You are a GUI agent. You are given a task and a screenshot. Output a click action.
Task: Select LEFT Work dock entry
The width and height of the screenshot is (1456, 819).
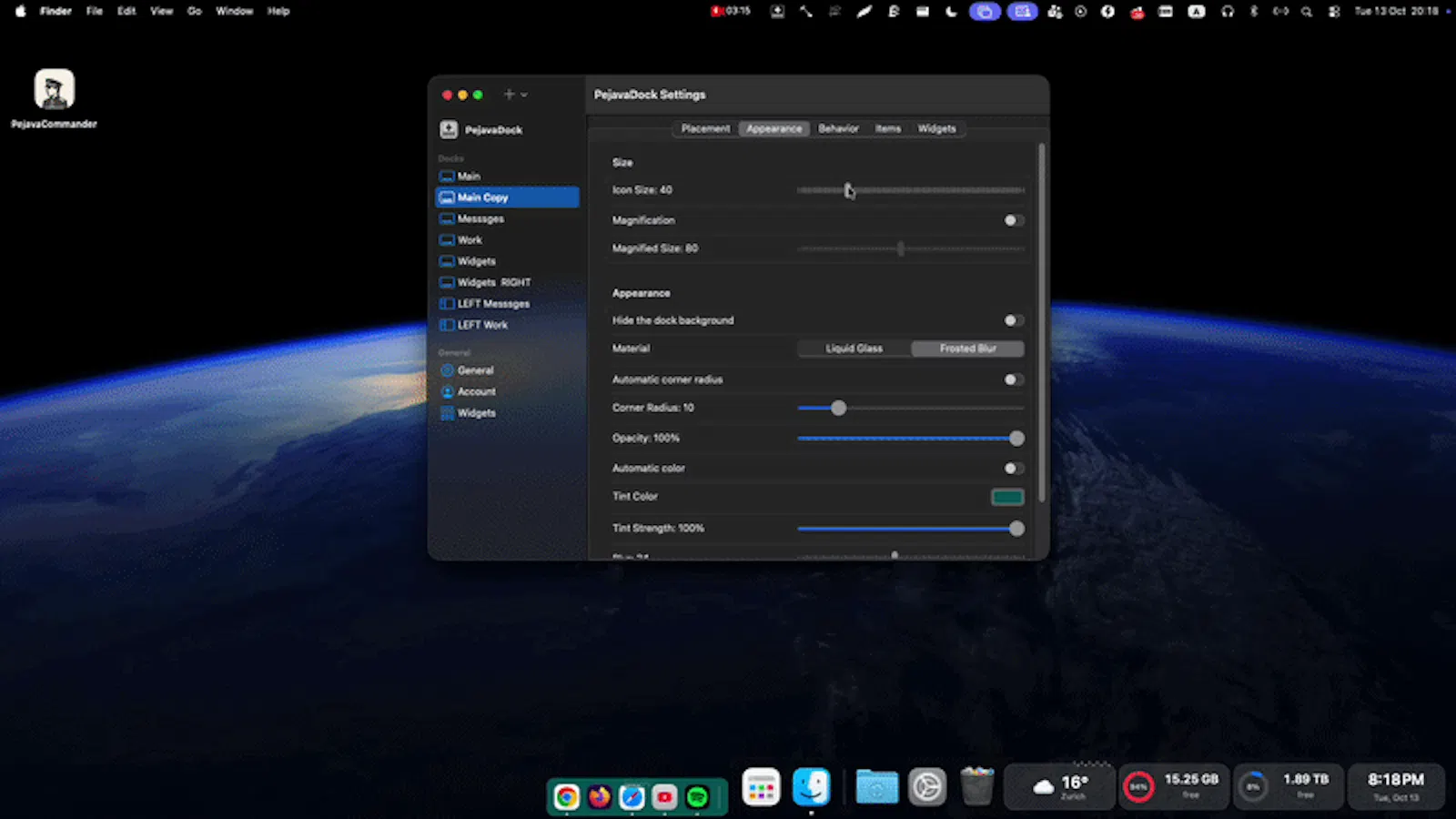[x=507, y=325]
